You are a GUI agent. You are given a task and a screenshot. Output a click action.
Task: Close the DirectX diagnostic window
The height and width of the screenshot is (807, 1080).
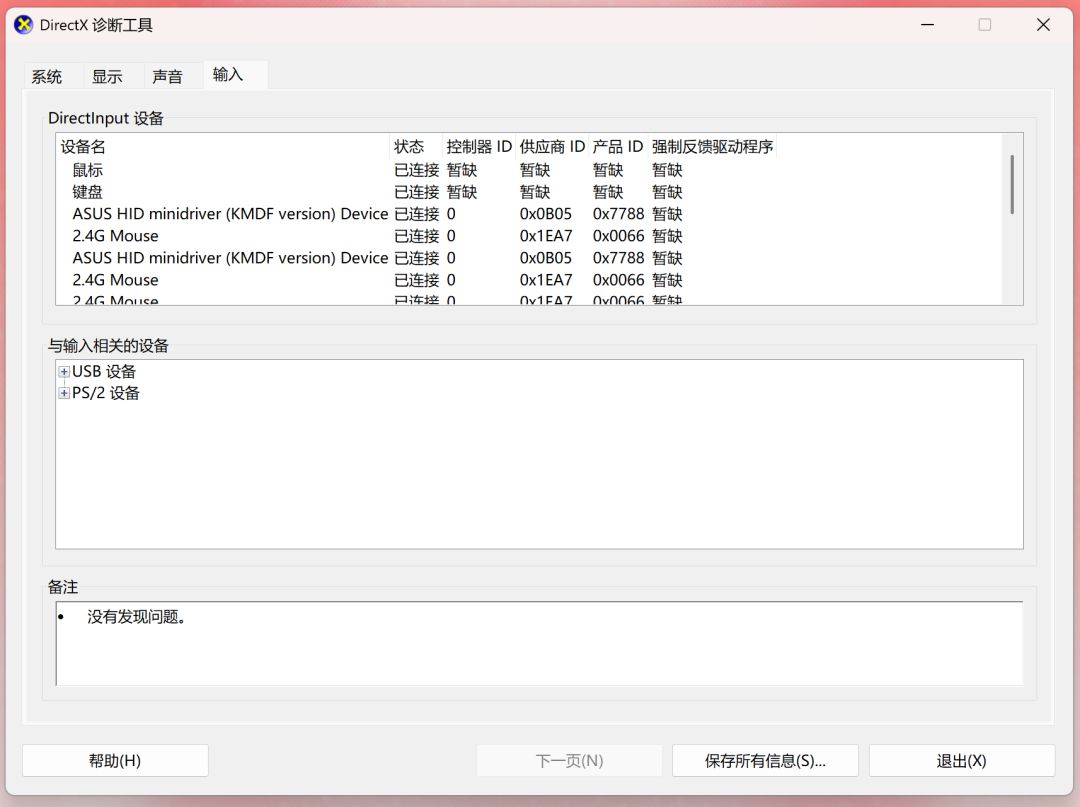(x=1043, y=25)
